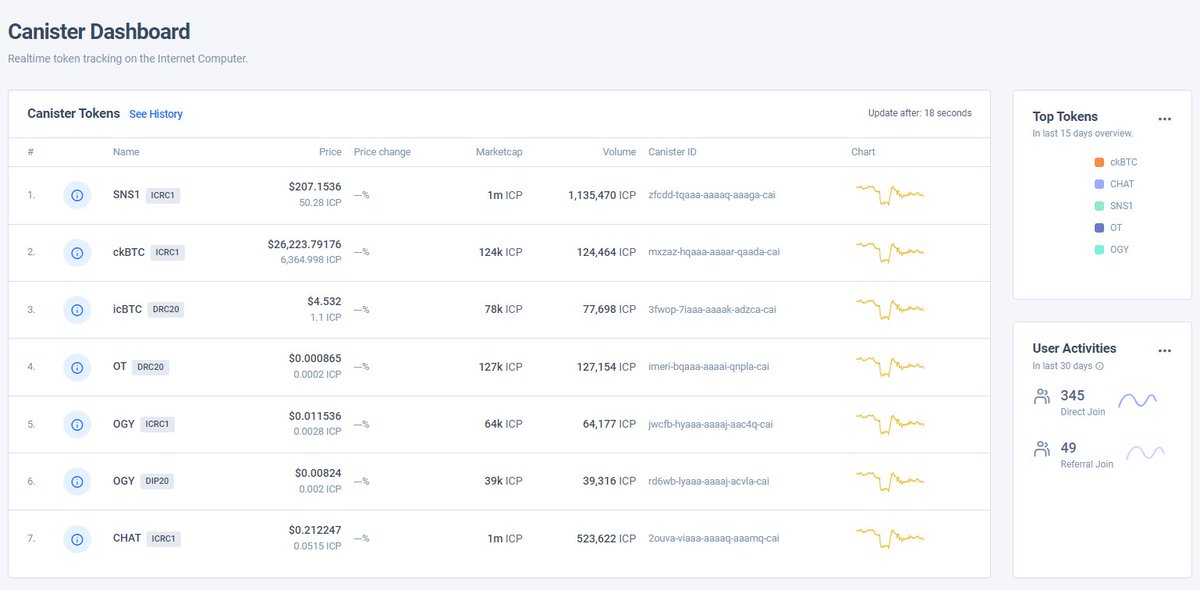Open info icon in row 5 OGY ICRC1
This screenshot has width=1200, height=590.
(77, 424)
